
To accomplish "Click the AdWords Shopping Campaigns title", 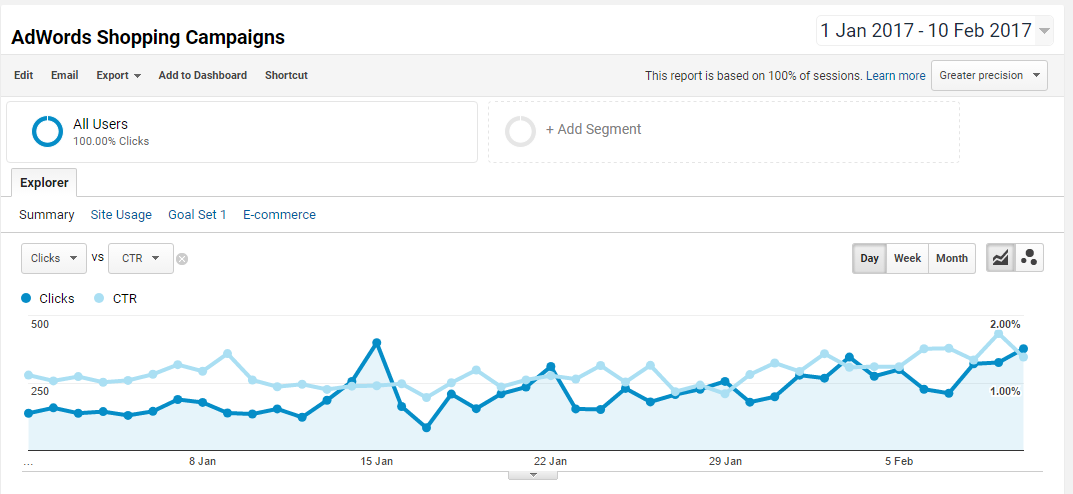I will point(148,38).
